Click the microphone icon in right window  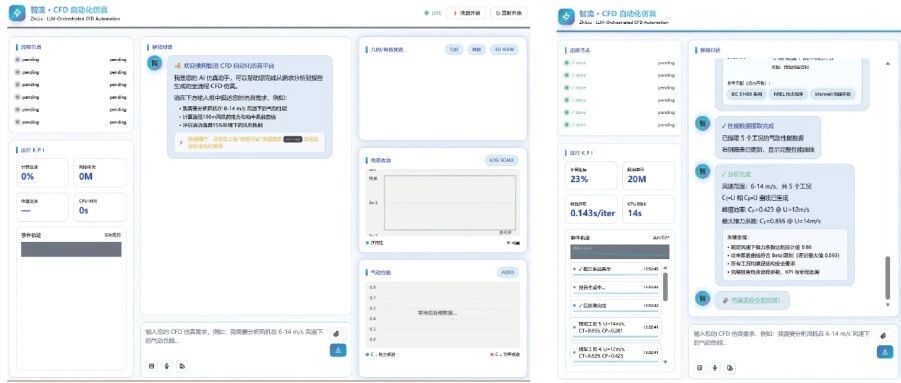pos(714,367)
